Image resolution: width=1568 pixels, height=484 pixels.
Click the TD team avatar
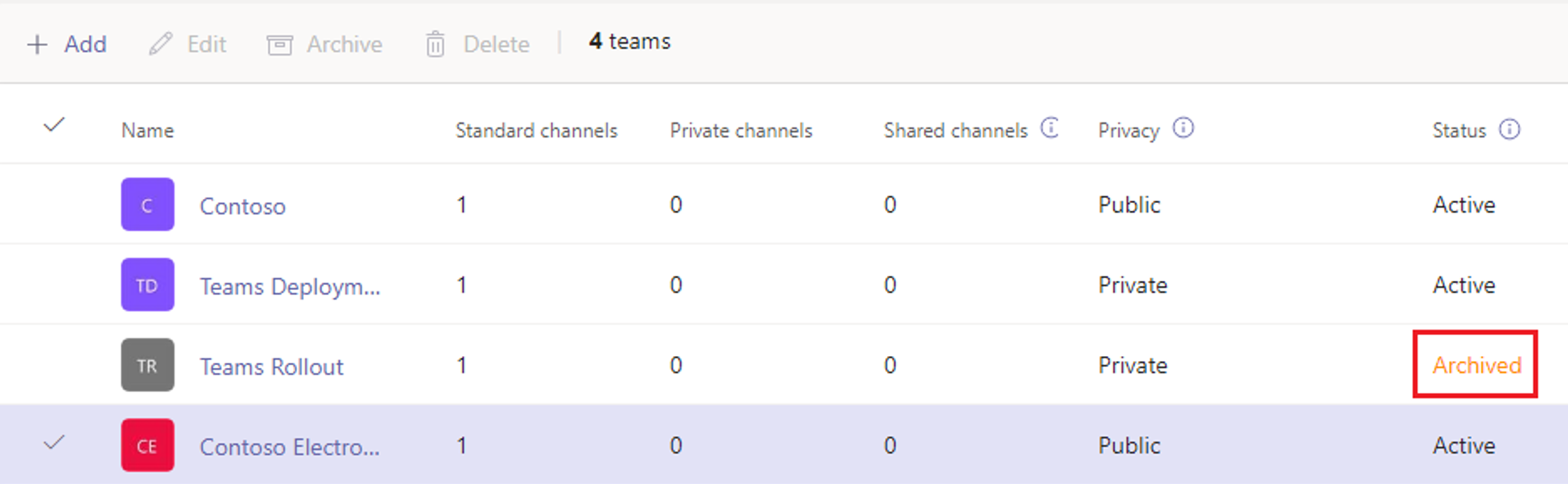pyautogui.click(x=147, y=284)
